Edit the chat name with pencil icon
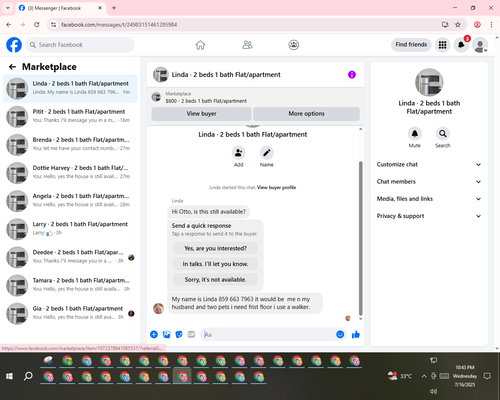500x400 pixels. click(267, 153)
